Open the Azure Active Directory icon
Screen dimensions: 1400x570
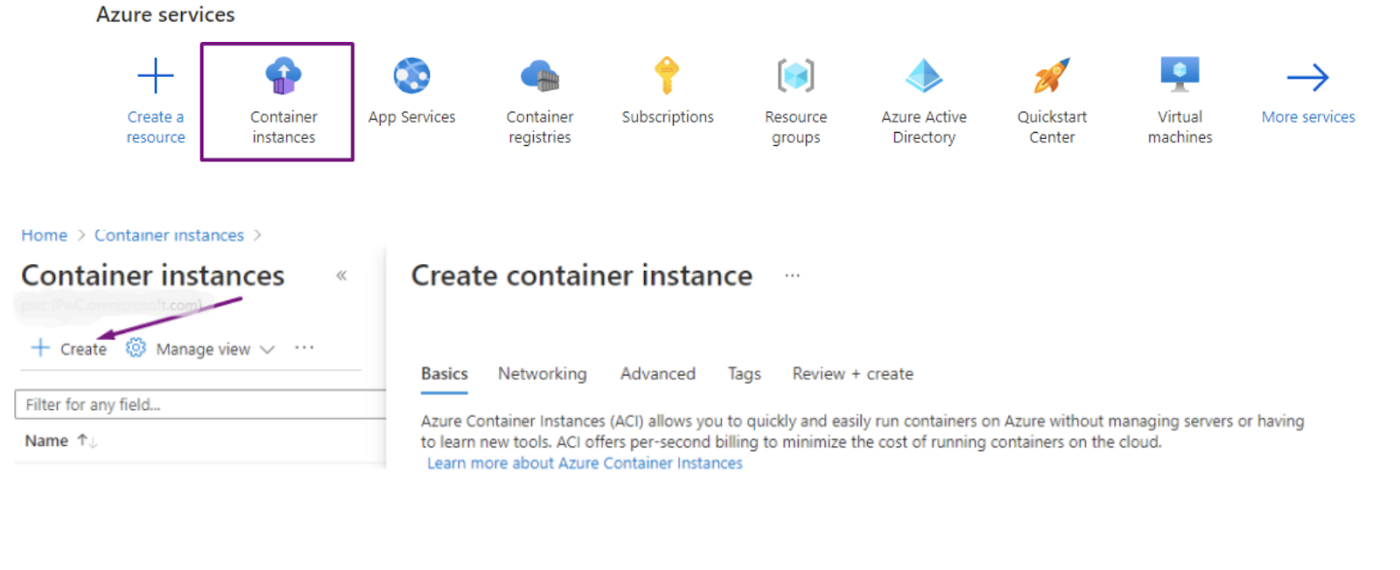click(924, 76)
